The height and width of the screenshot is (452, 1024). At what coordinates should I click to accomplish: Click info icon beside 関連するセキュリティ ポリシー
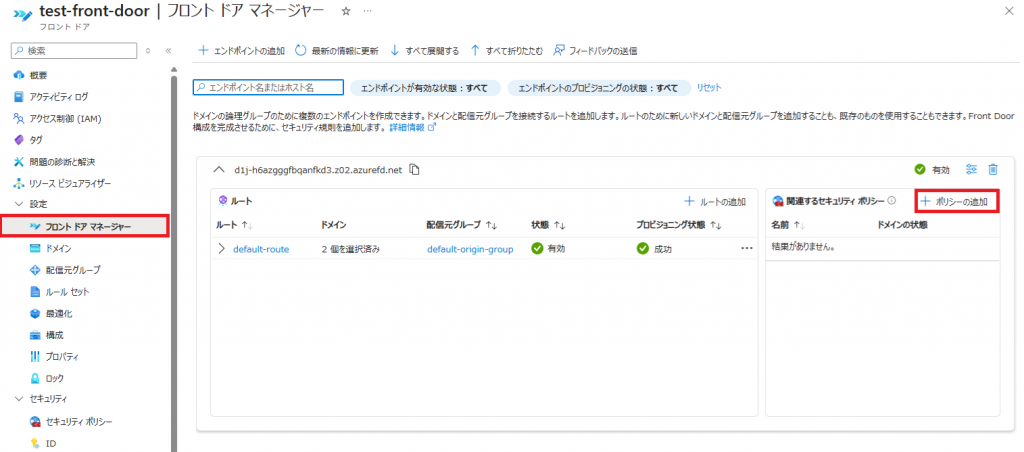click(891, 201)
